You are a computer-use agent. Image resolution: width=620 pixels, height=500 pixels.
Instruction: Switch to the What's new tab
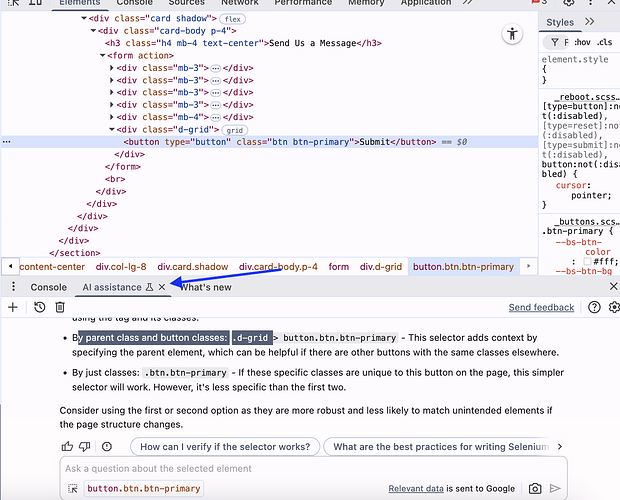click(x=206, y=287)
